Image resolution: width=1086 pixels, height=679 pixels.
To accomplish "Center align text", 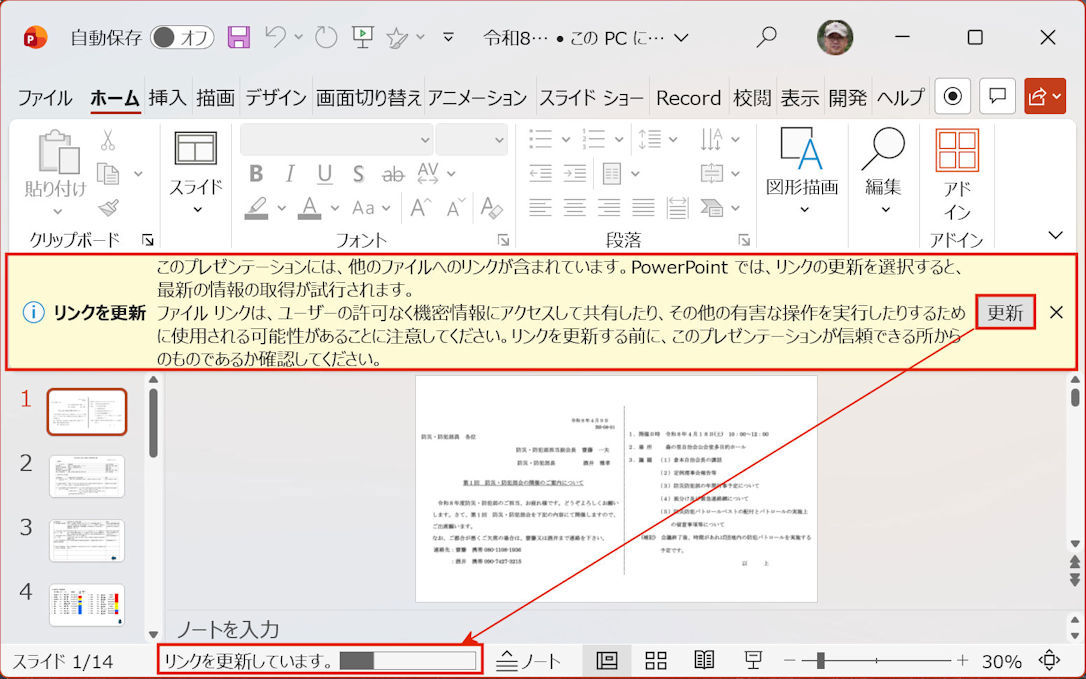I will point(574,207).
